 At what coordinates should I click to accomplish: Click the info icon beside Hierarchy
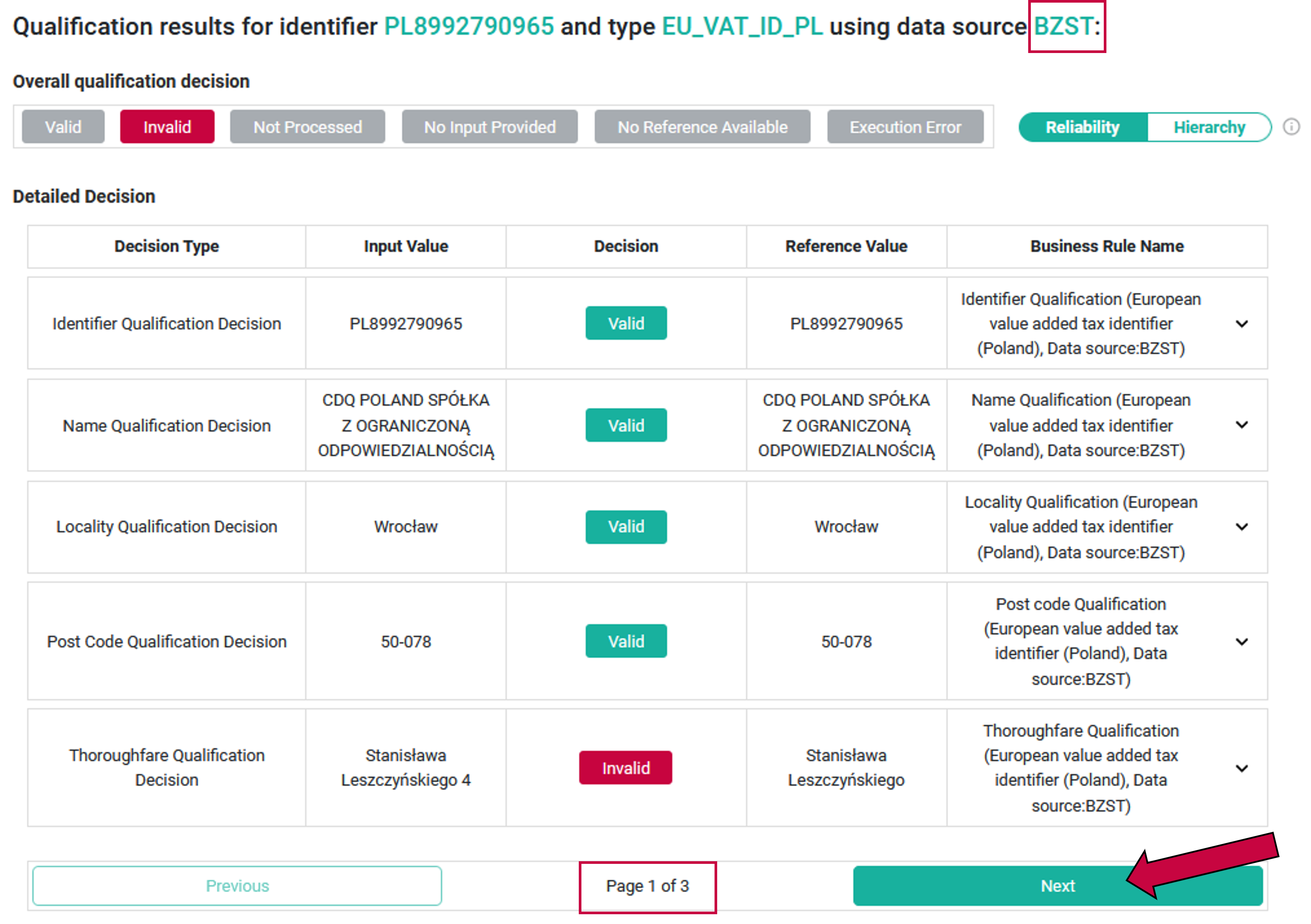[x=1291, y=127]
